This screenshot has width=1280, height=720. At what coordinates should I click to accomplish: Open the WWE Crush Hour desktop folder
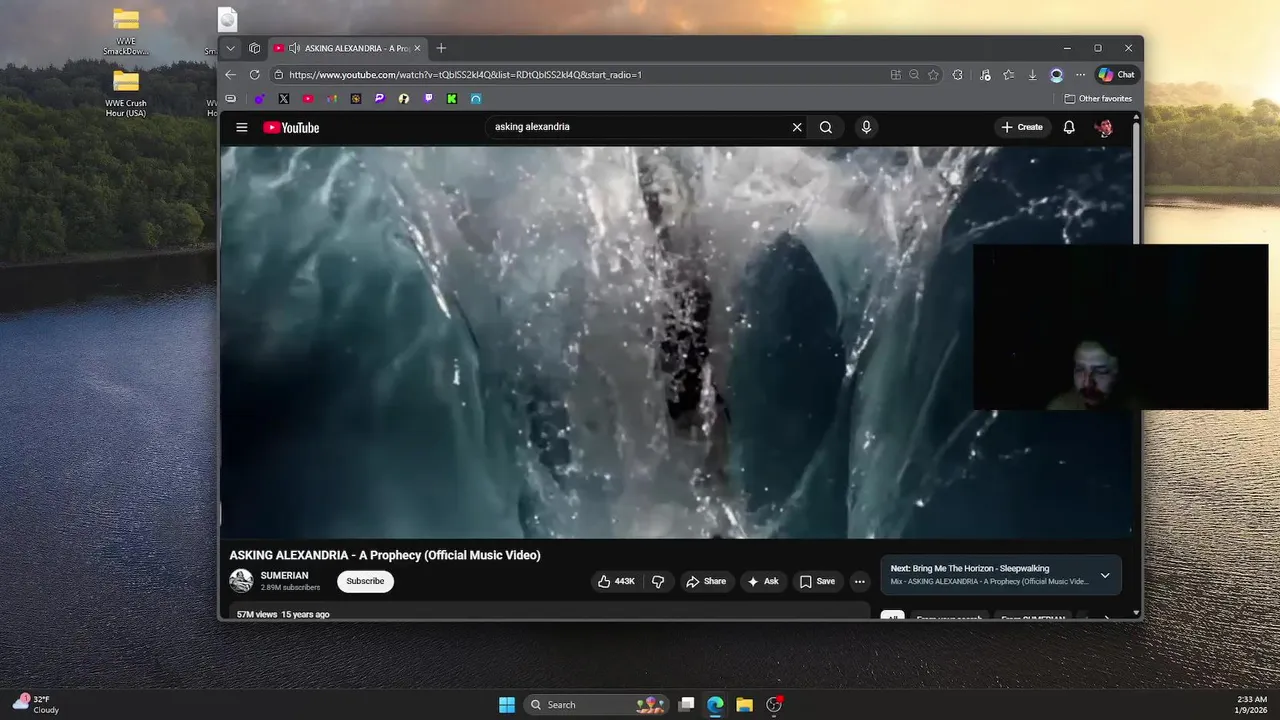click(126, 94)
